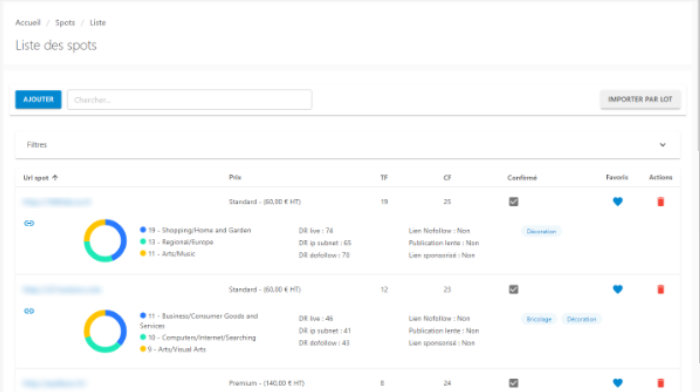Click 'DR live : 74' value
Viewport: 700px width, 392px height.
pyautogui.click(x=316, y=231)
